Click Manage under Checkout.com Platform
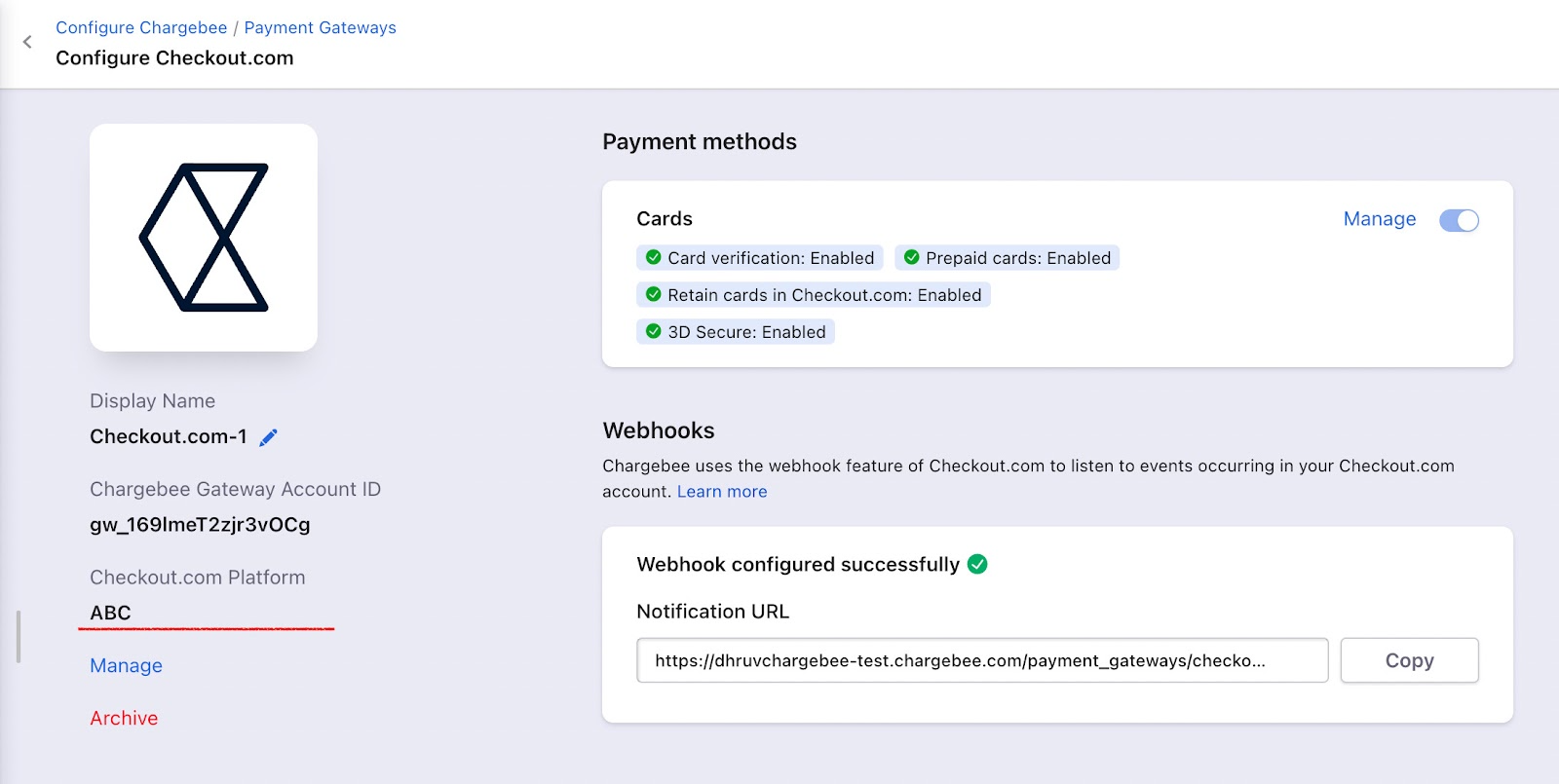 [x=126, y=666]
